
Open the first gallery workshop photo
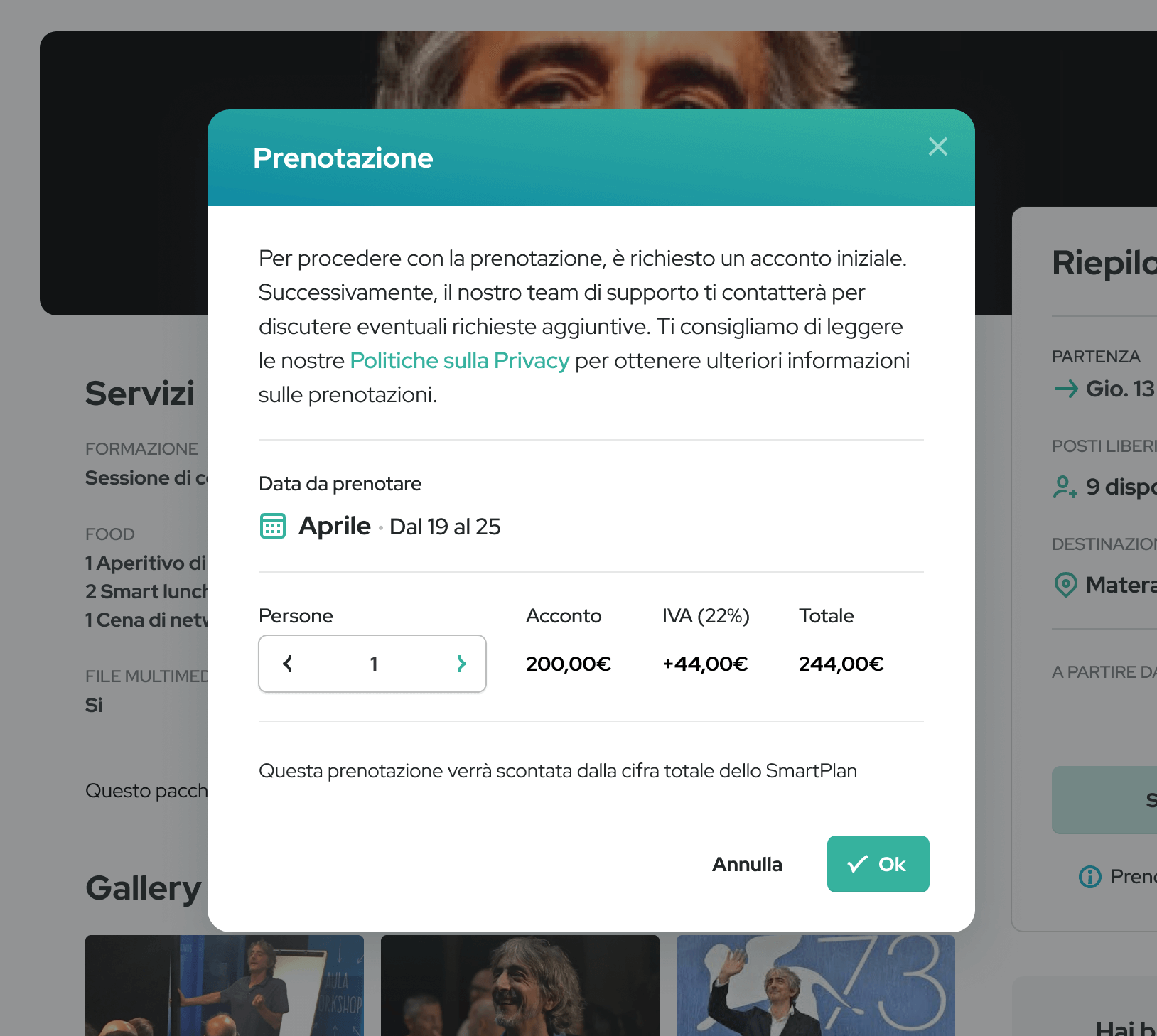(225, 985)
